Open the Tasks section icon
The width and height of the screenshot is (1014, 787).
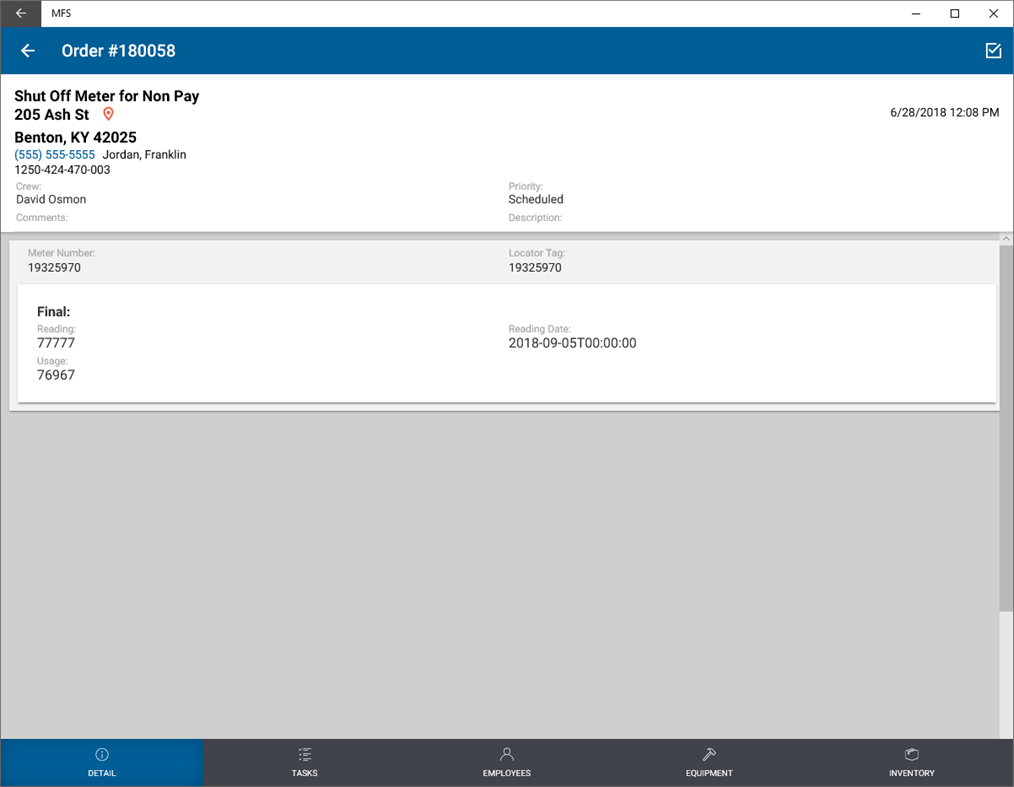tap(304, 755)
